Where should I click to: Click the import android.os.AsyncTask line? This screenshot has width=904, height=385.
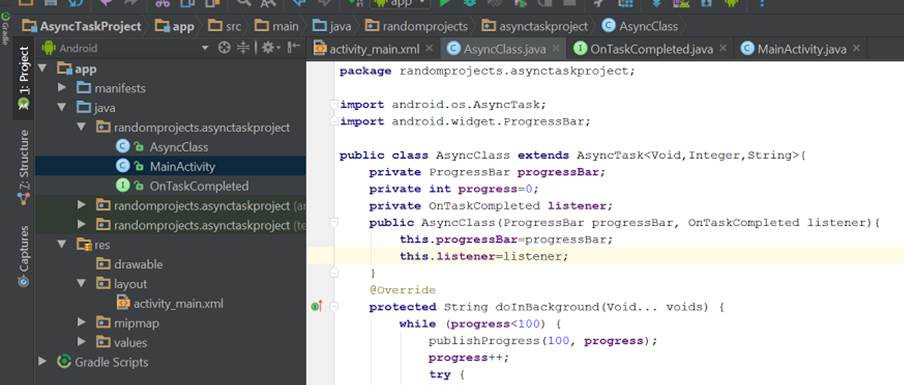443,104
